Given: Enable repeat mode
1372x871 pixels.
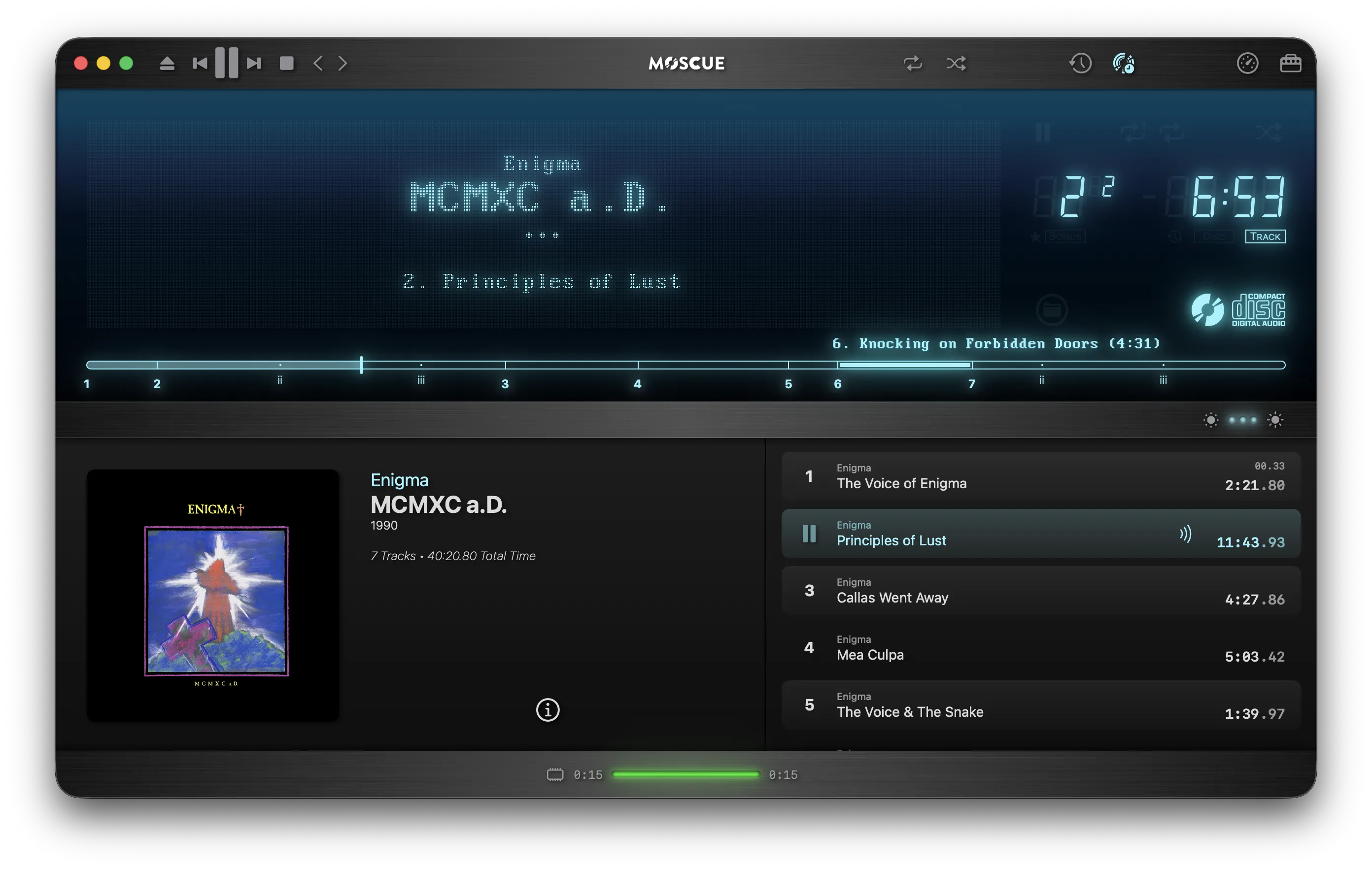Looking at the screenshot, I should pos(913,64).
